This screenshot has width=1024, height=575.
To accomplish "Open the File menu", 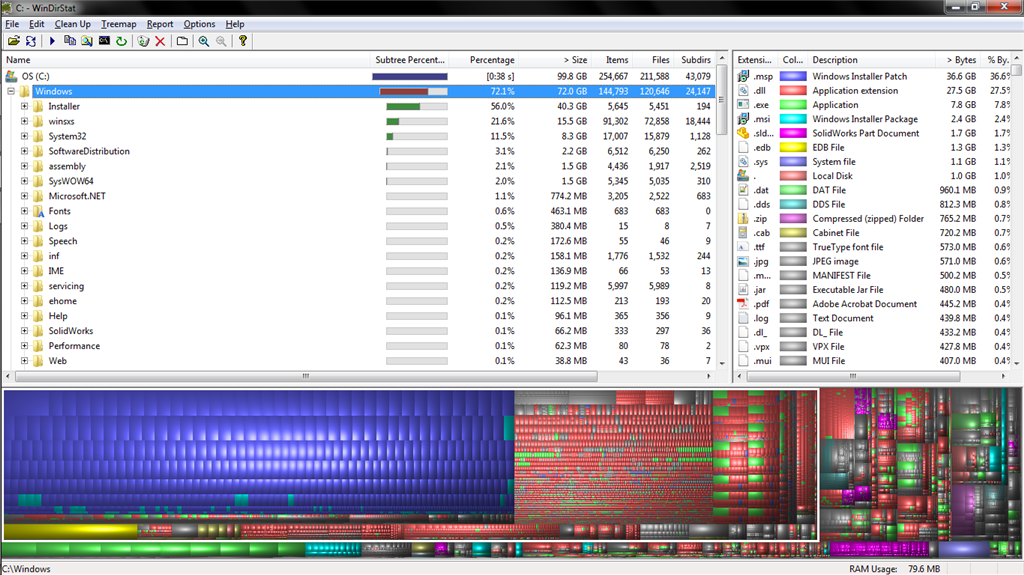I will pyautogui.click(x=12, y=24).
